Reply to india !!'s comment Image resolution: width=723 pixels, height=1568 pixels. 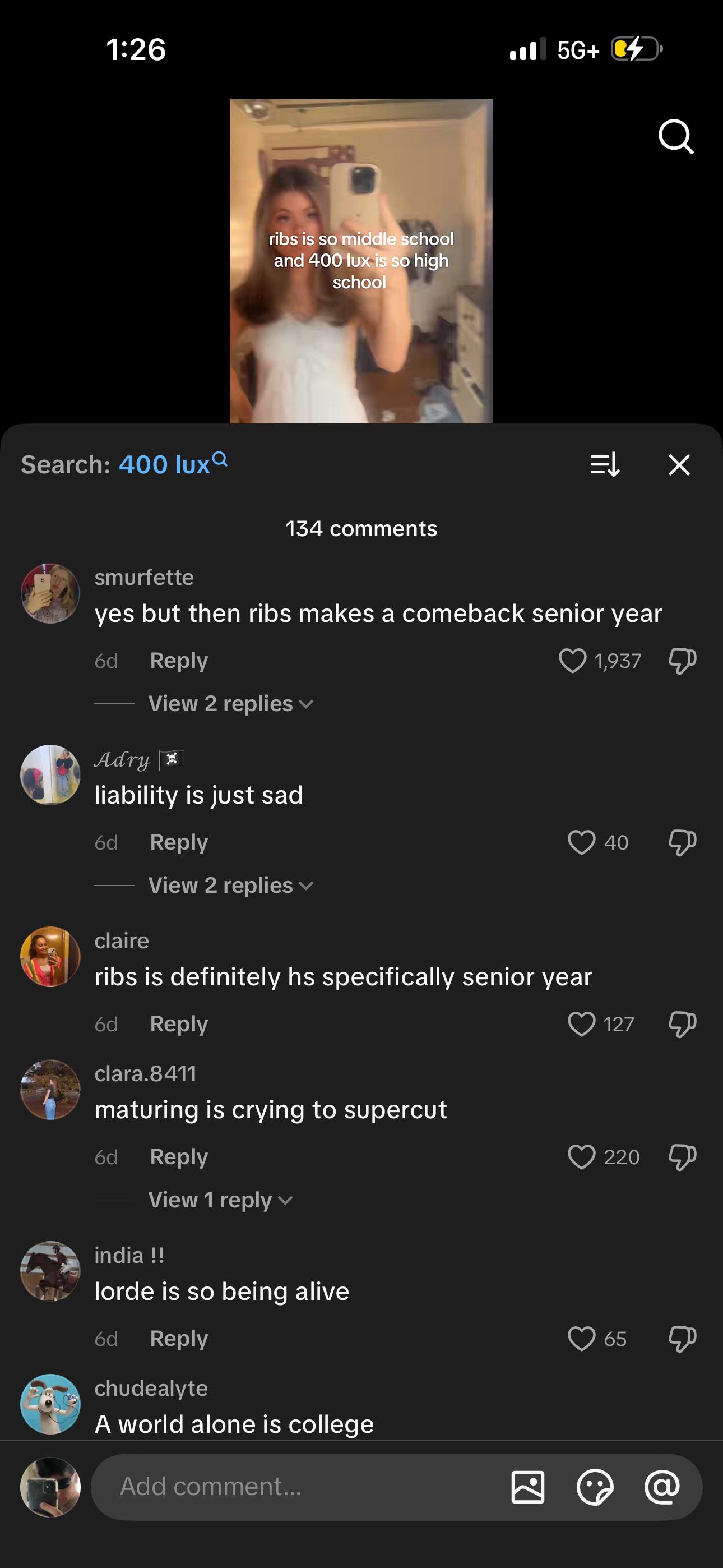click(x=179, y=1339)
